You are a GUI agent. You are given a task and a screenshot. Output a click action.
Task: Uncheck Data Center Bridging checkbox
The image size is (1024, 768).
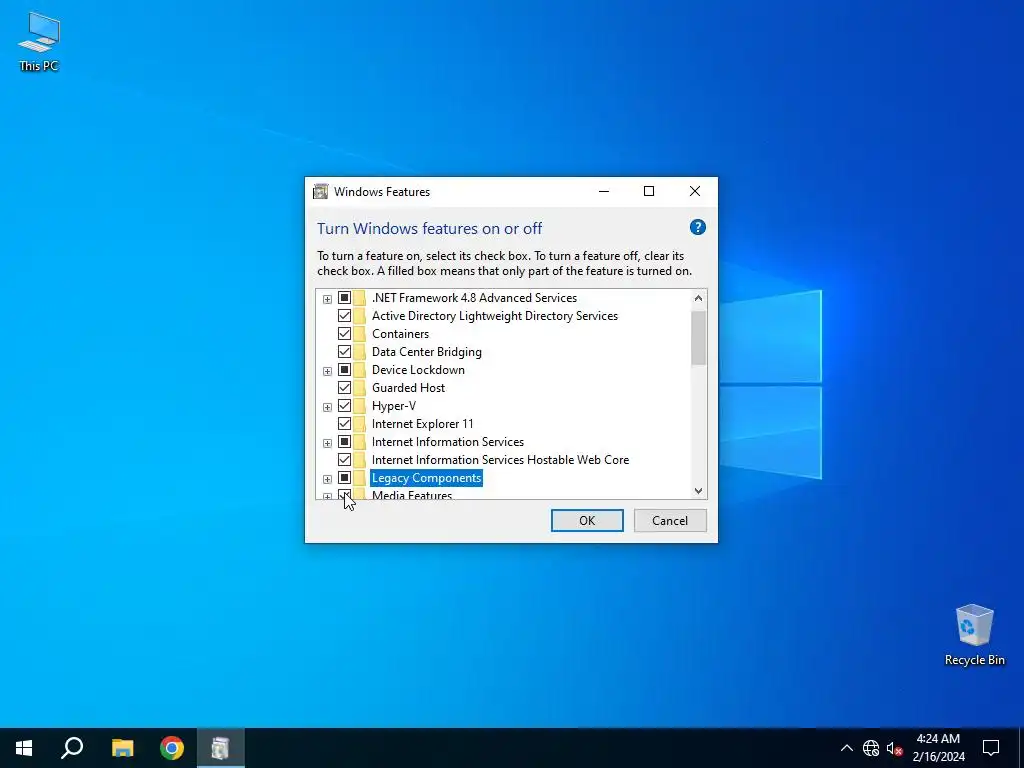344,352
